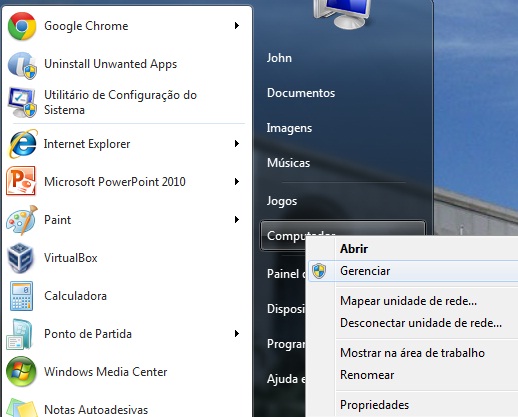Image resolution: width=518 pixels, height=417 pixels.
Task: Start Paint via its palette icon
Action: (21, 220)
